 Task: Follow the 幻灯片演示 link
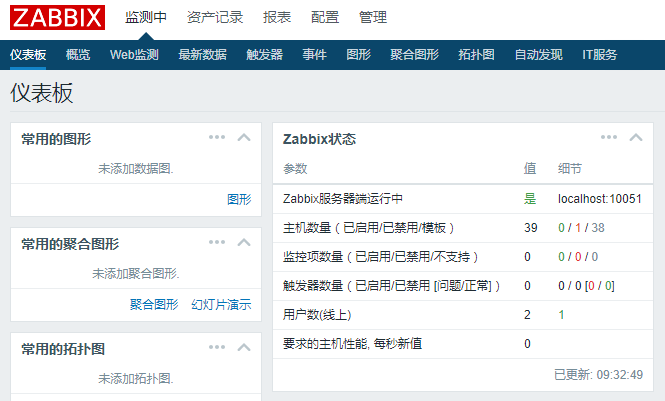click(x=221, y=304)
